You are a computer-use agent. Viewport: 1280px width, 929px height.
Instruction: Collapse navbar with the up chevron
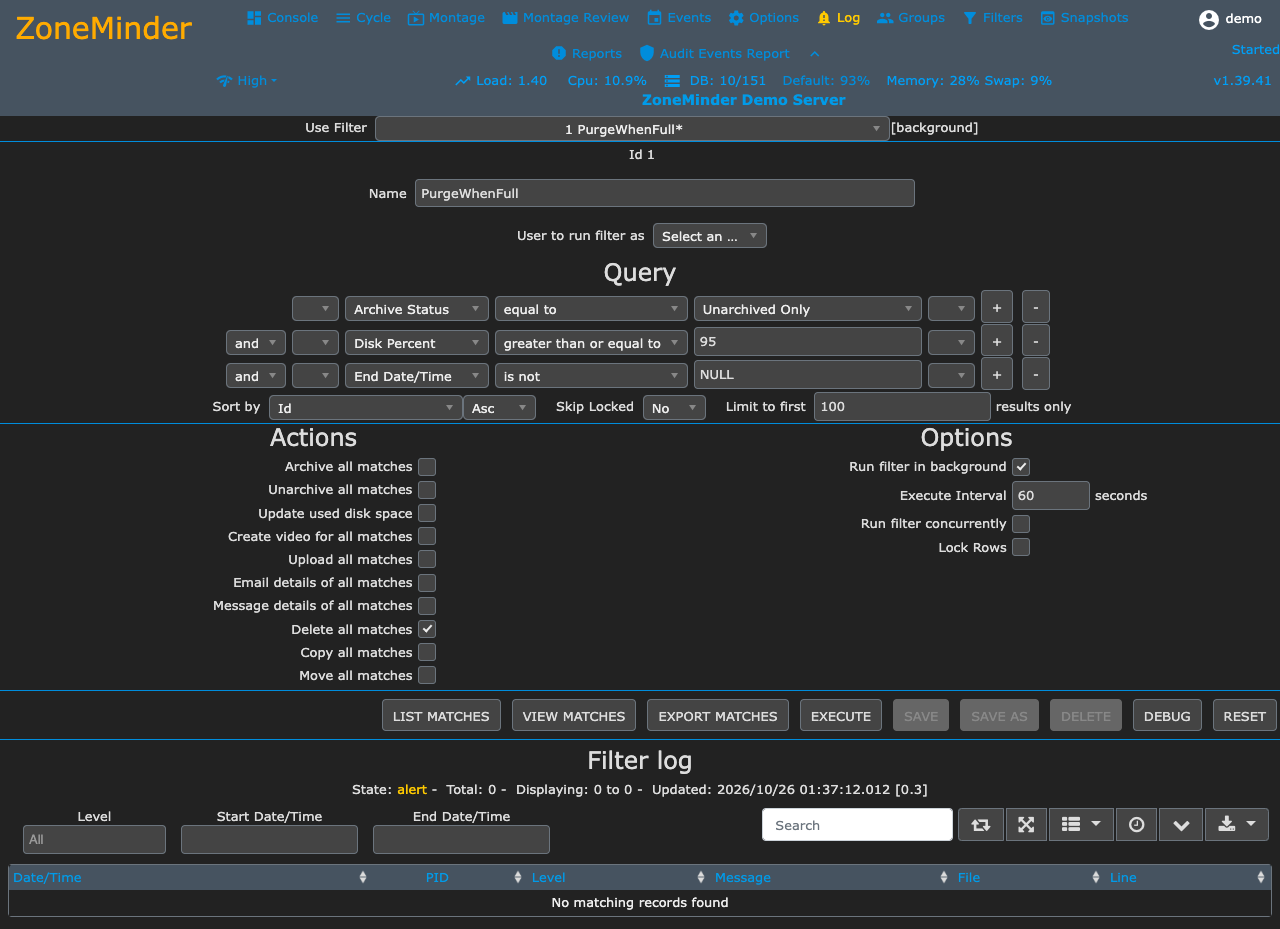tap(815, 54)
